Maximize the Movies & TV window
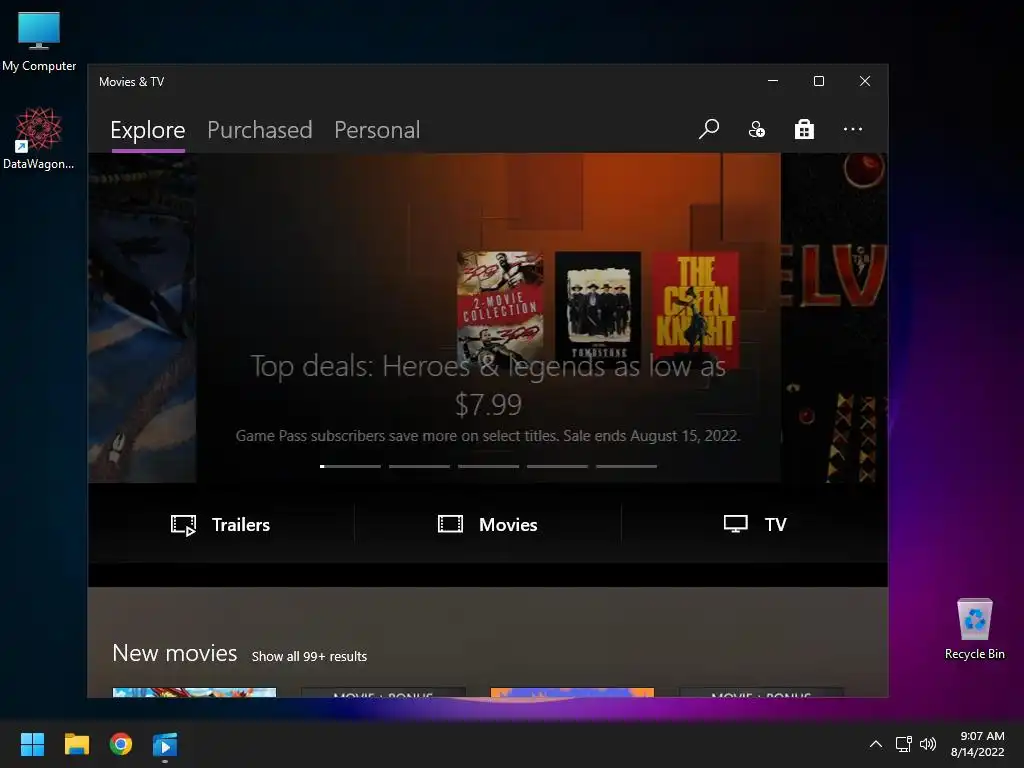1024x768 pixels. 818,81
